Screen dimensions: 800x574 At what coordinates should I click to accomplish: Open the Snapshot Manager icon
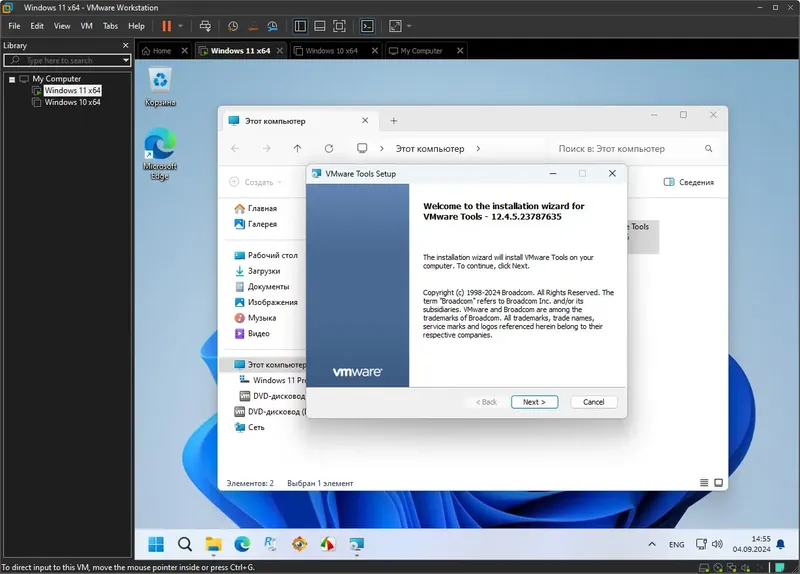[273, 26]
